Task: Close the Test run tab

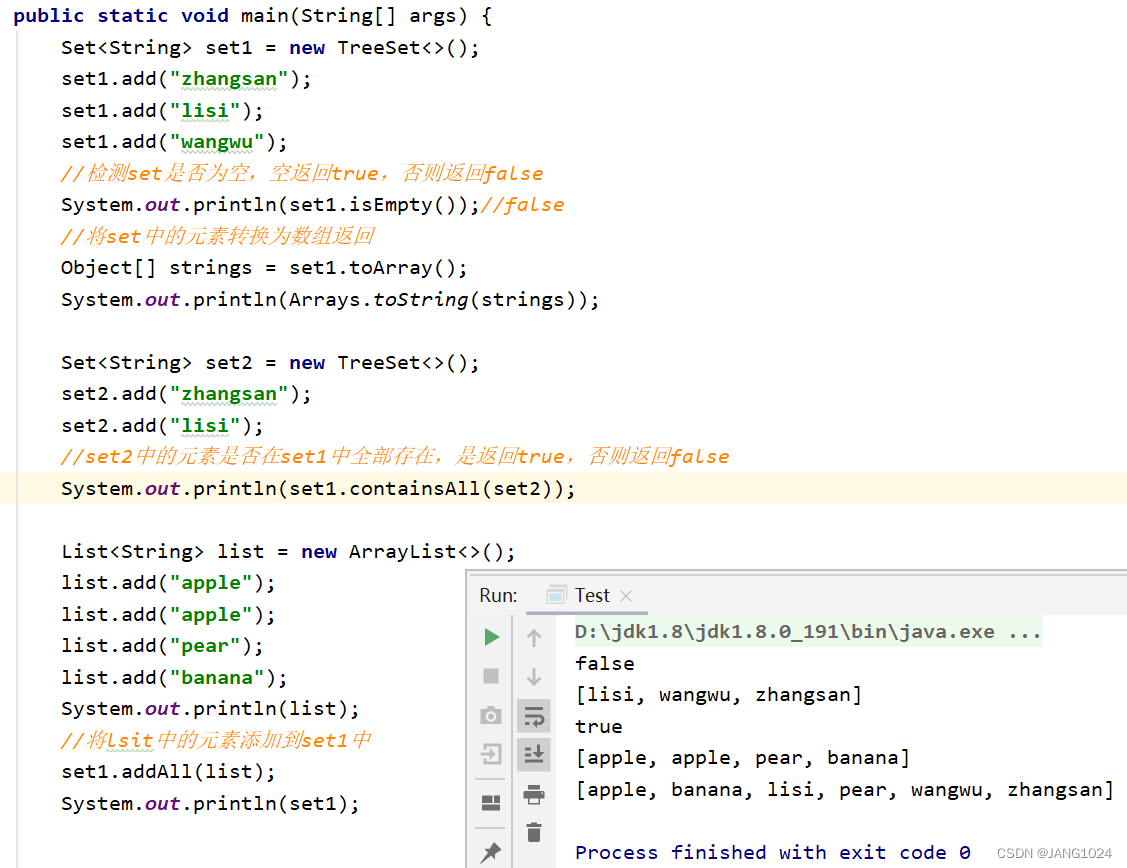Action: [x=626, y=596]
